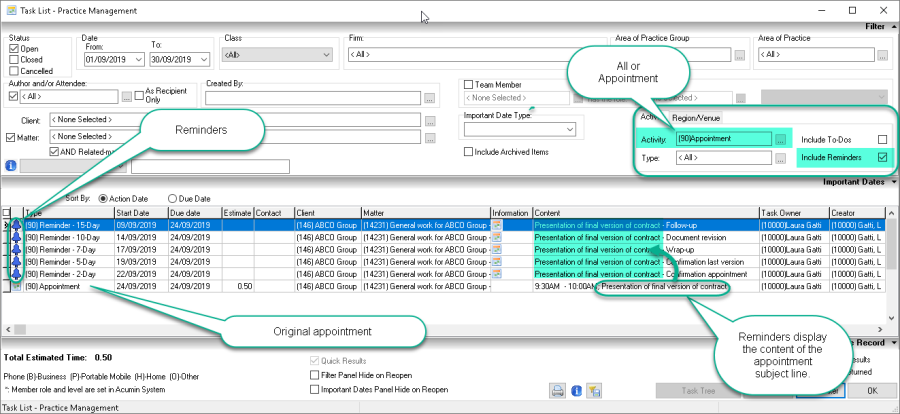Click bell icon of Reminder - 10-Day row

click(x=17, y=237)
